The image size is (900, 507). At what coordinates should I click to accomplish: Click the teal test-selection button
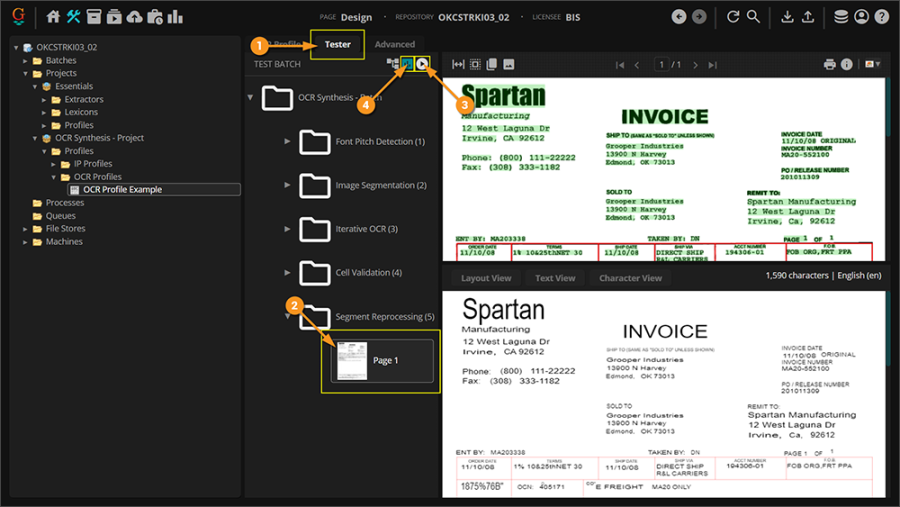[407, 64]
